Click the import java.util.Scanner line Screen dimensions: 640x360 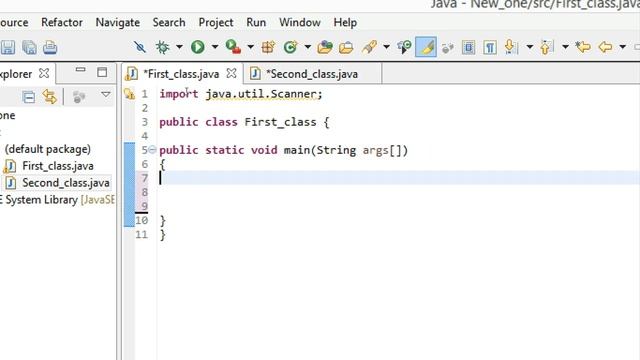(241, 94)
